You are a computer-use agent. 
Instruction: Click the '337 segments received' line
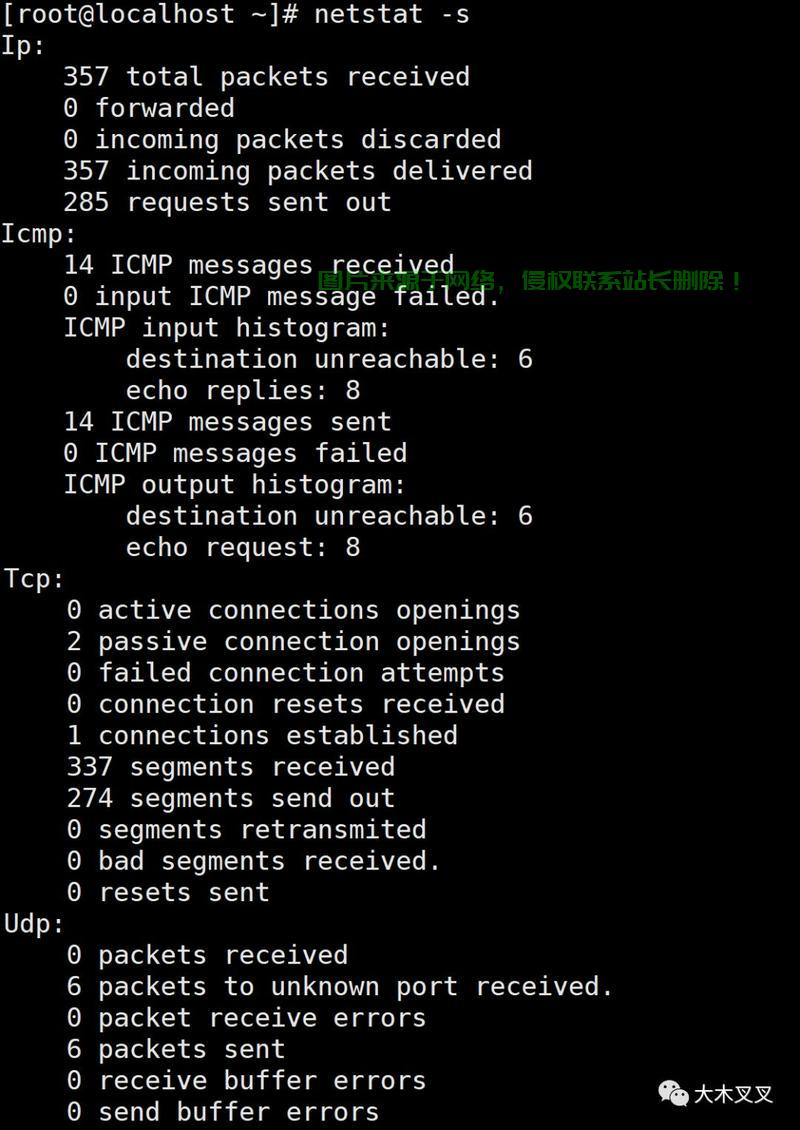tap(231, 766)
